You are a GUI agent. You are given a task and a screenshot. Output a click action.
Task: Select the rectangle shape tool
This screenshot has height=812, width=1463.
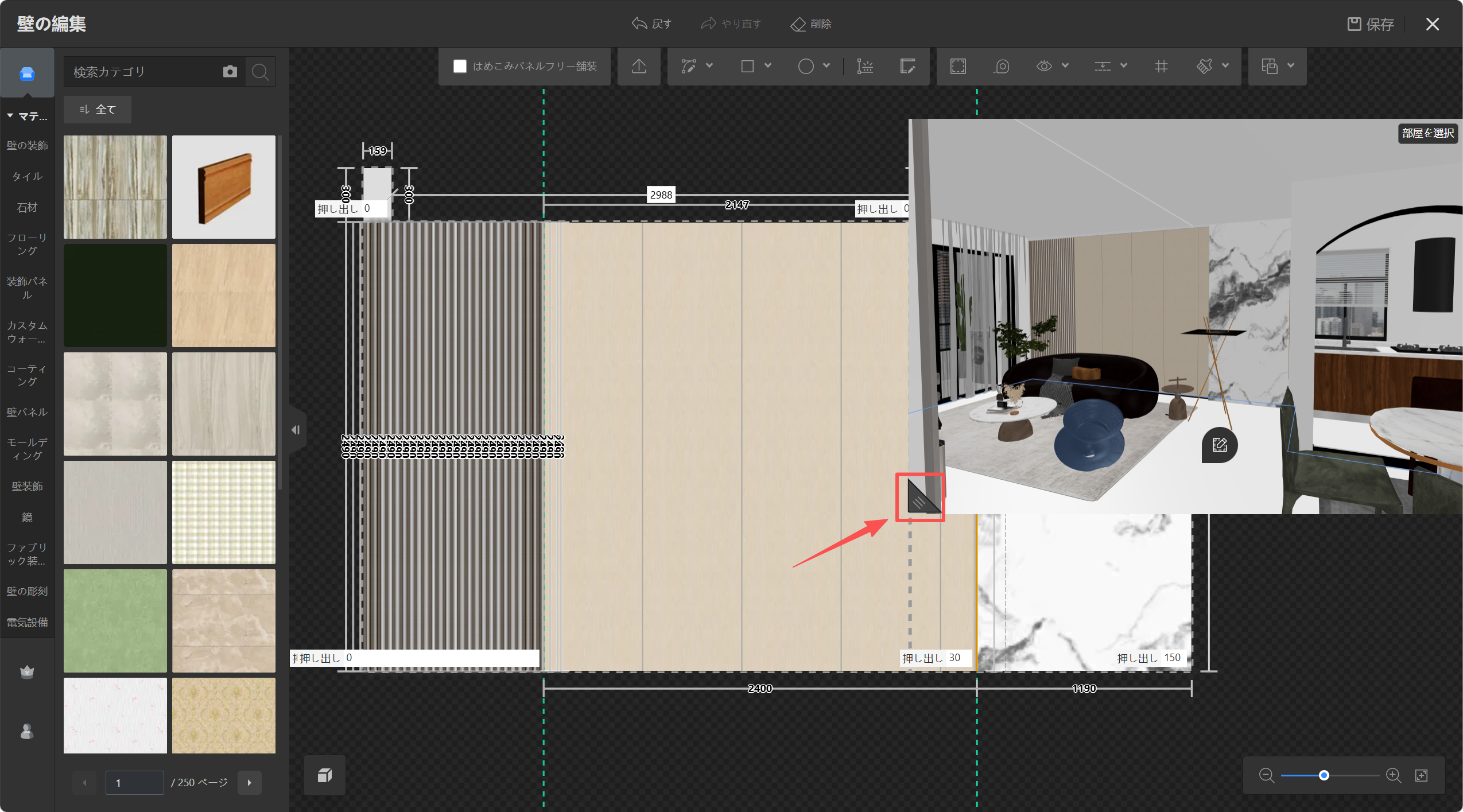click(x=747, y=67)
